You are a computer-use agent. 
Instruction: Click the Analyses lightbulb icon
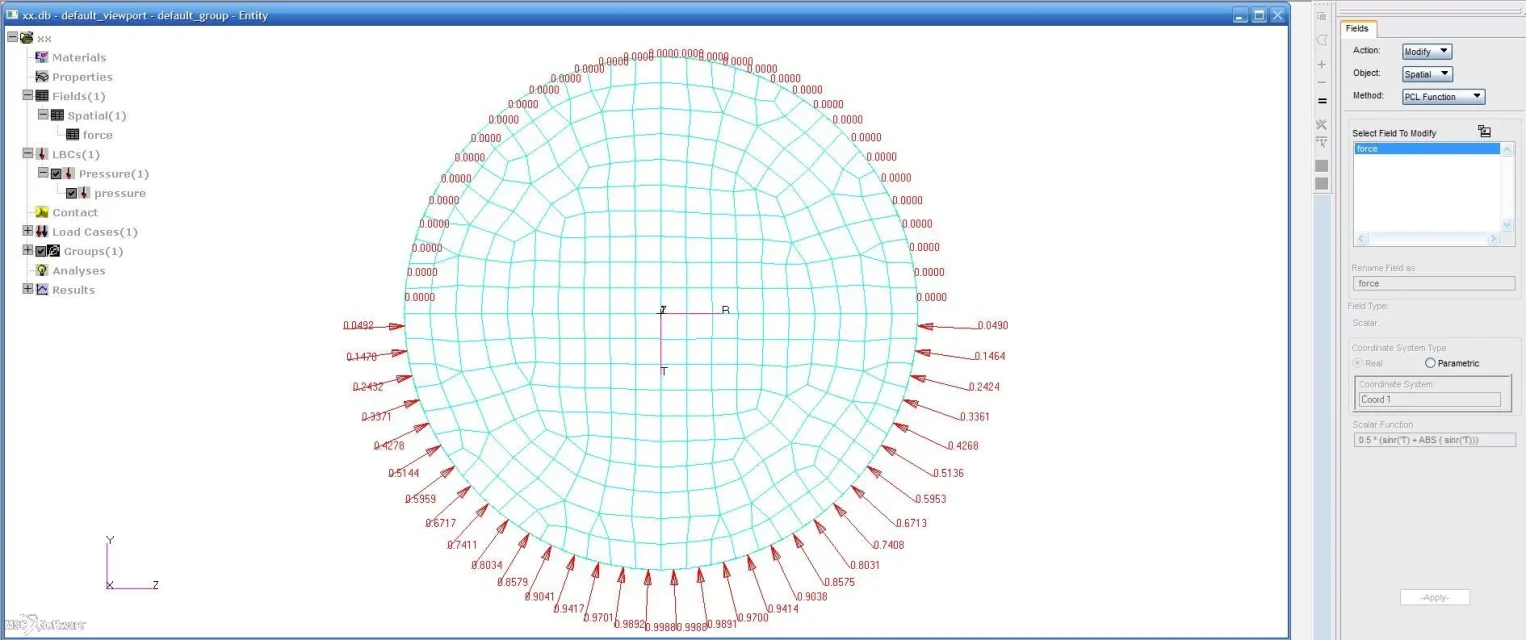coord(41,271)
